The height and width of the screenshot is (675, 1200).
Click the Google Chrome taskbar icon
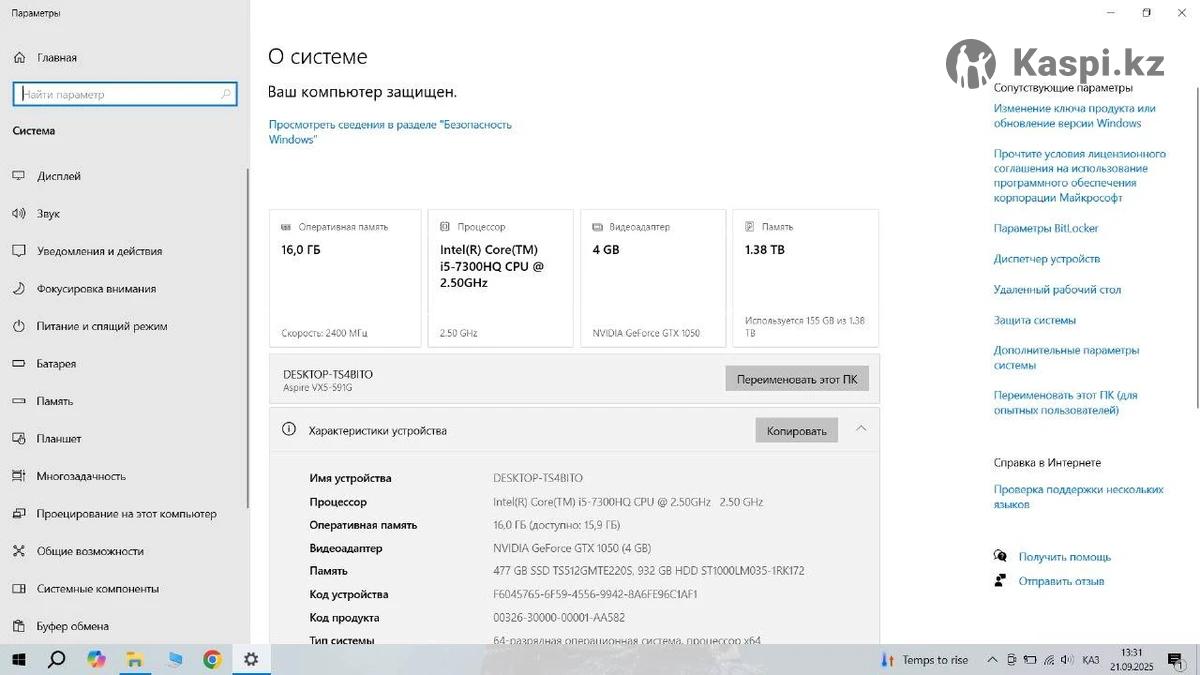tap(212, 659)
